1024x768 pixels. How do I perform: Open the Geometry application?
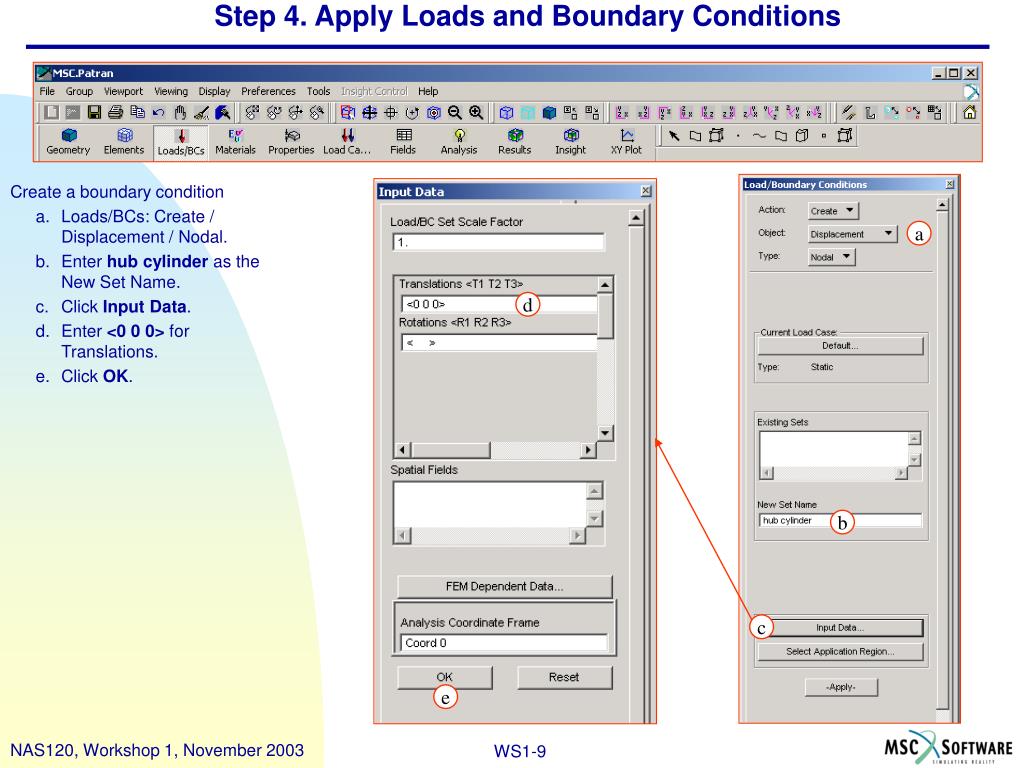pos(68,142)
